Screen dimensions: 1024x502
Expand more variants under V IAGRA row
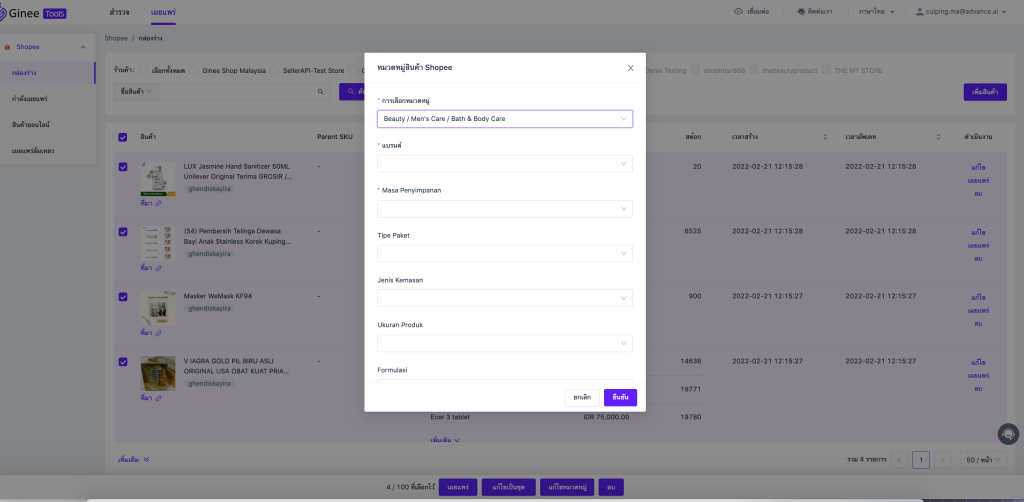click(445, 440)
